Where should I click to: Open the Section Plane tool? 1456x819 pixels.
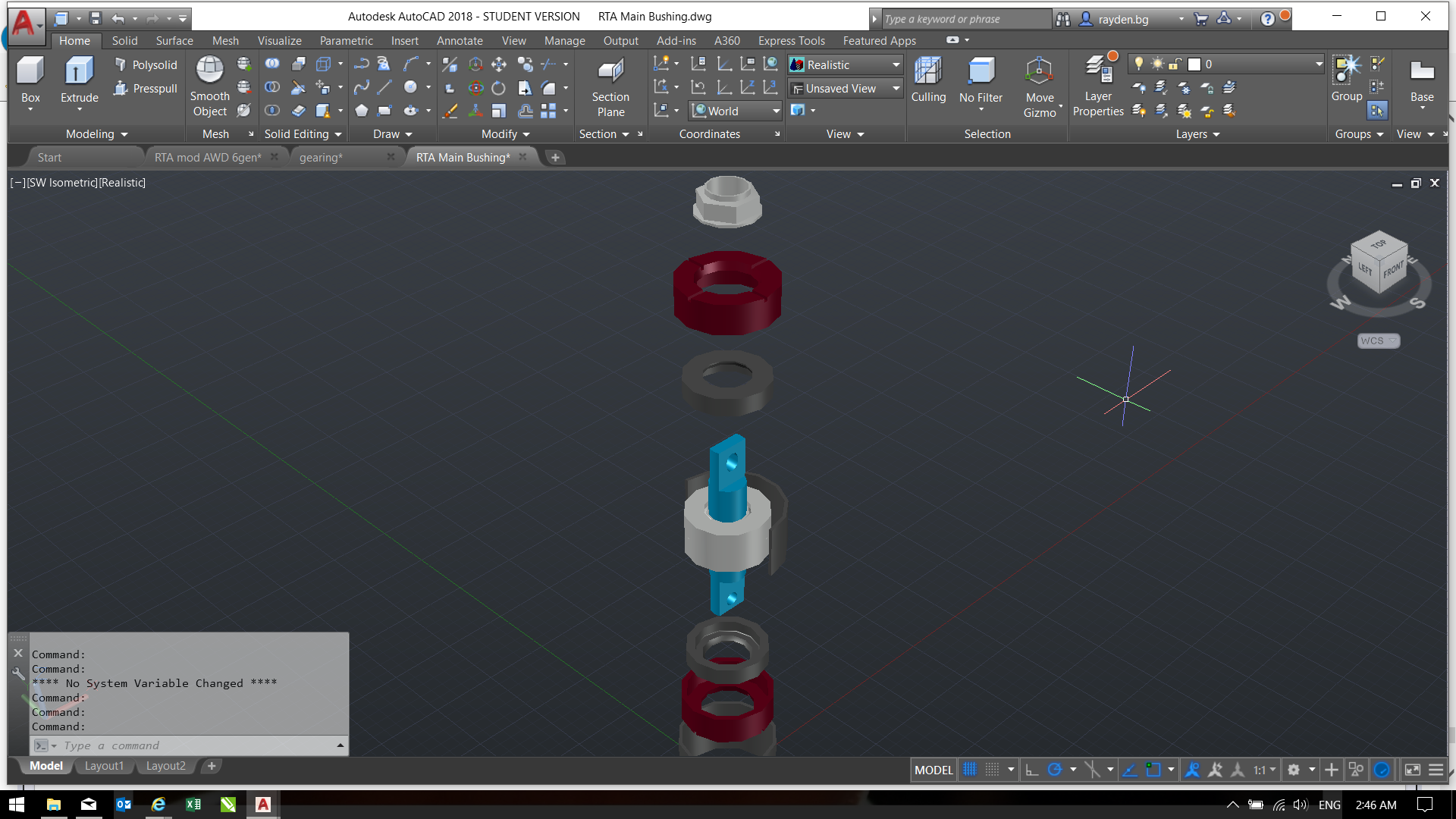(x=610, y=72)
